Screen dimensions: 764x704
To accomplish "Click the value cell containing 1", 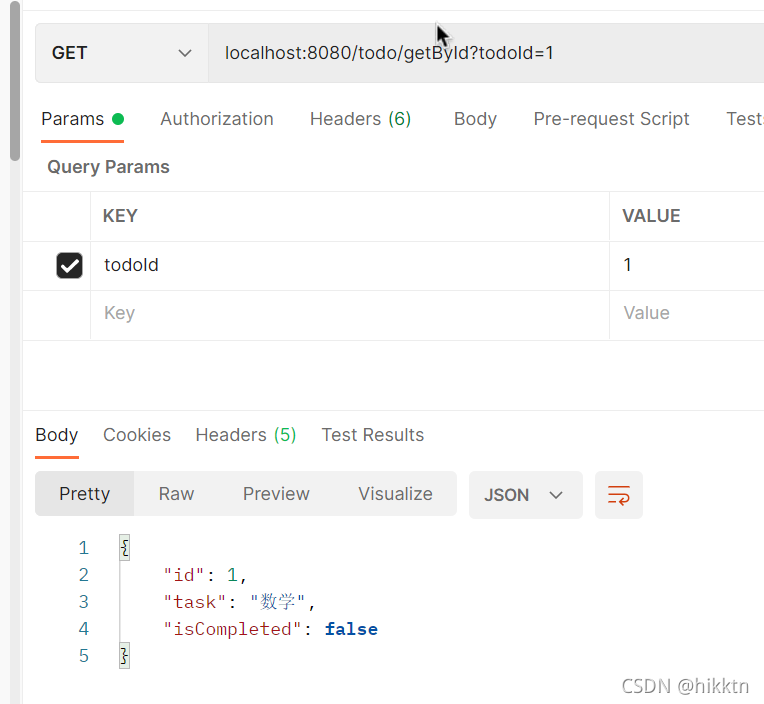I will coord(687,266).
